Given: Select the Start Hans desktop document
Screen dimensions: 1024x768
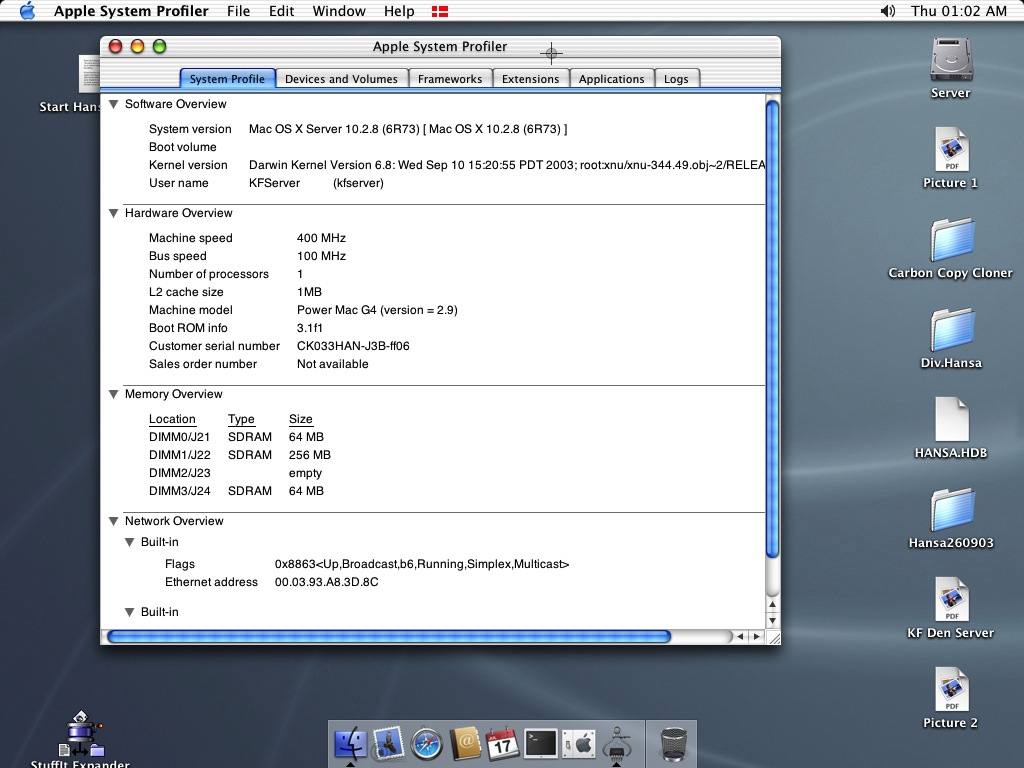Looking at the screenshot, I should point(90,74).
